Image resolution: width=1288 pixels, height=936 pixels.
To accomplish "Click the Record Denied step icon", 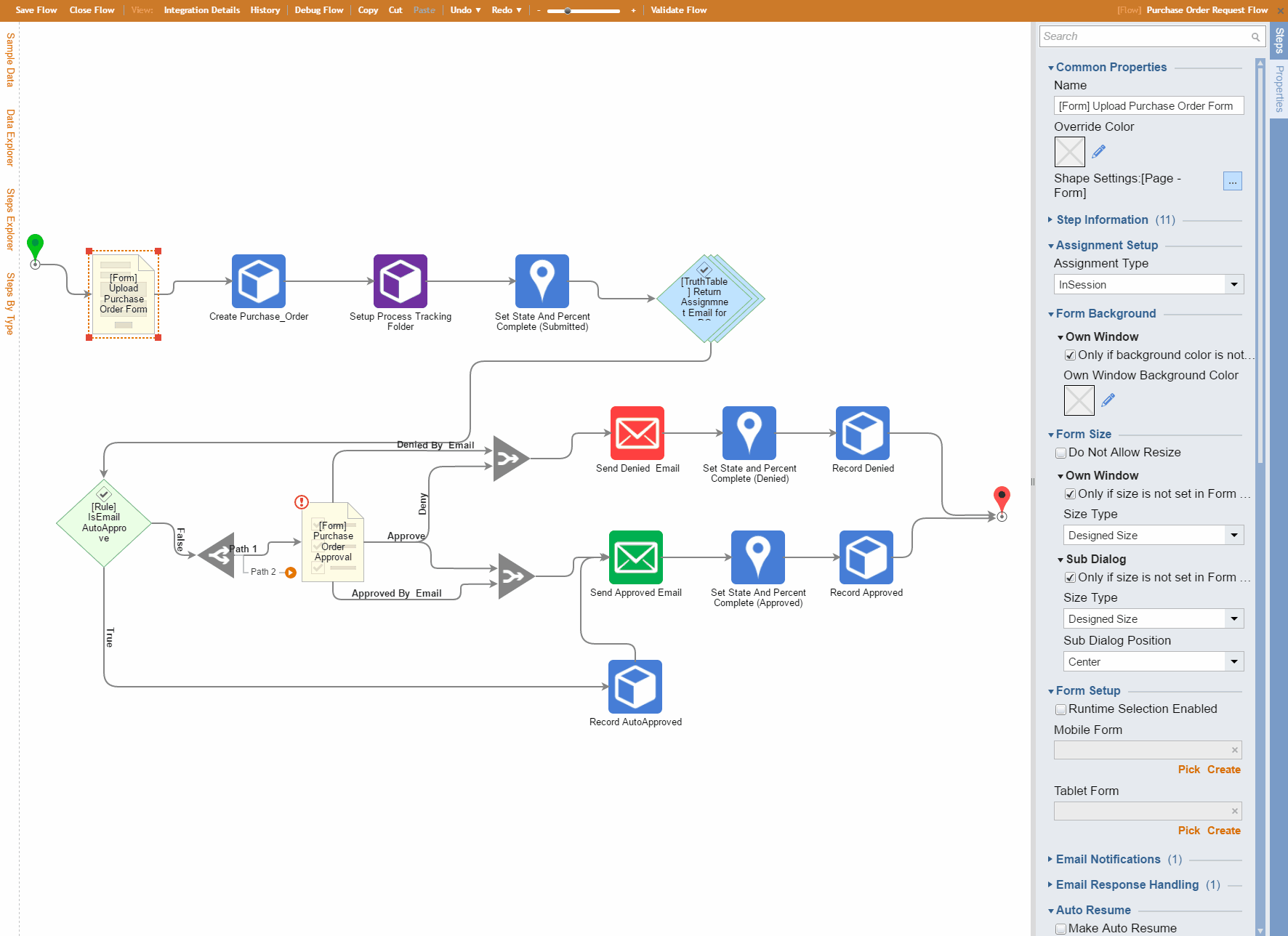I will (x=863, y=433).
